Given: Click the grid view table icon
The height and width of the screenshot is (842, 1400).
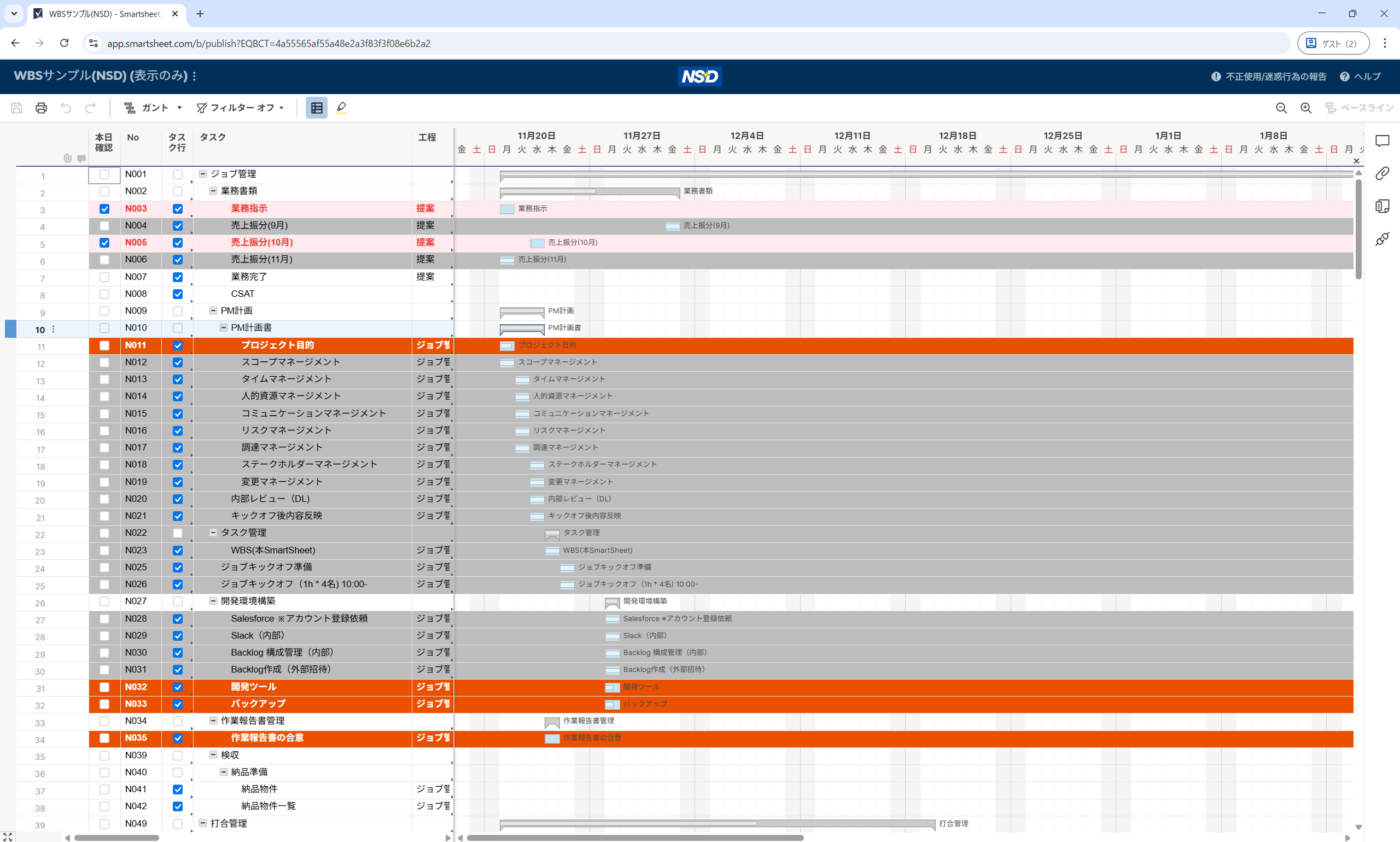Looking at the screenshot, I should pyautogui.click(x=317, y=108).
